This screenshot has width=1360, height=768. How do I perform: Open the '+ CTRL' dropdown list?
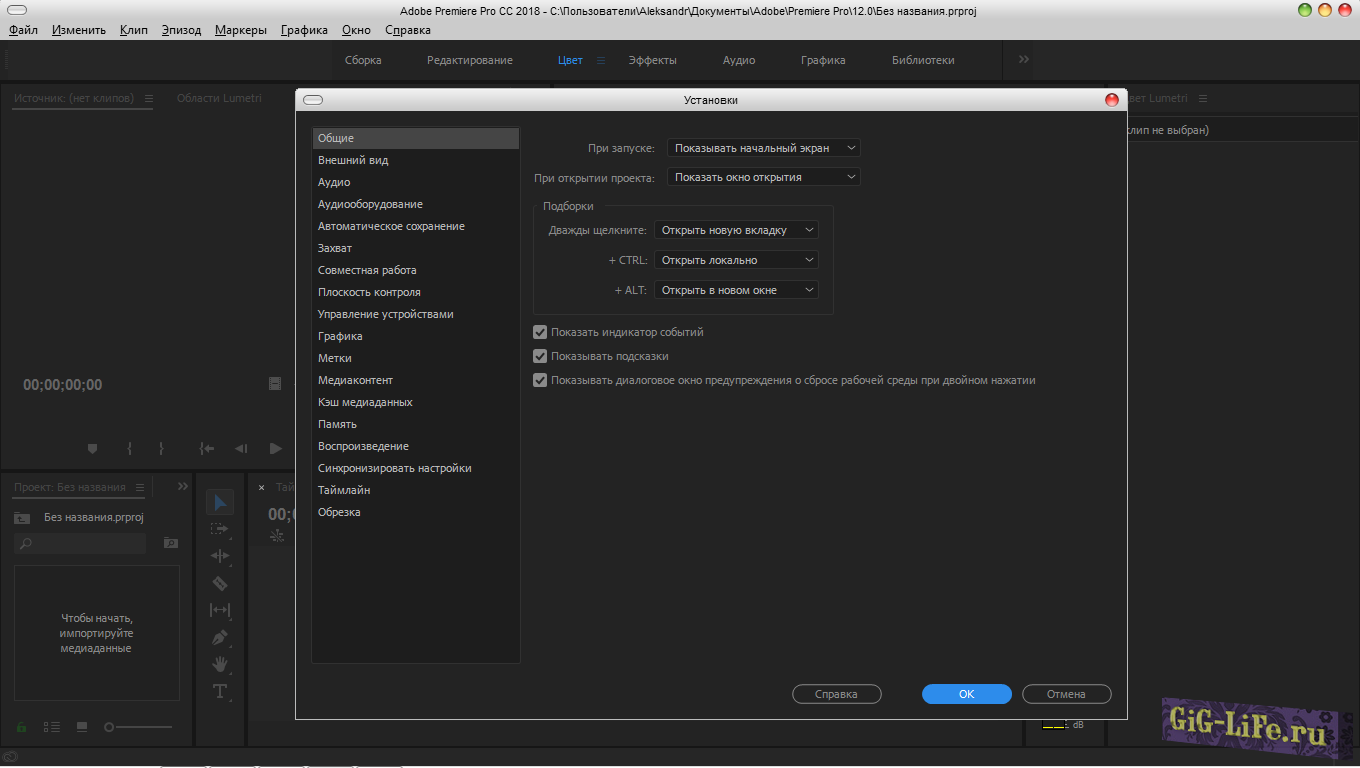736,260
